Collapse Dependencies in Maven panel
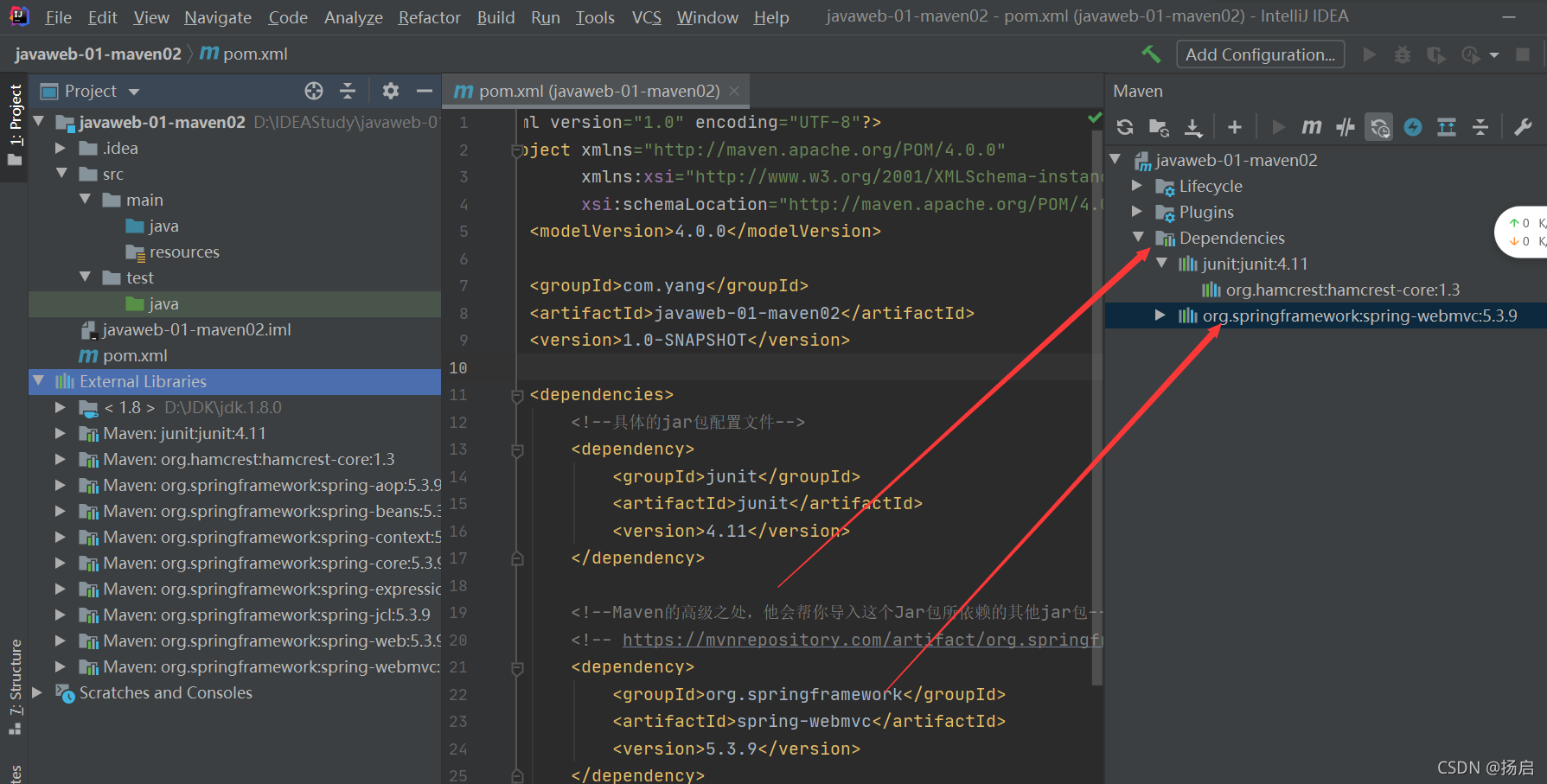The image size is (1547, 784). pyautogui.click(x=1138, y=238)
